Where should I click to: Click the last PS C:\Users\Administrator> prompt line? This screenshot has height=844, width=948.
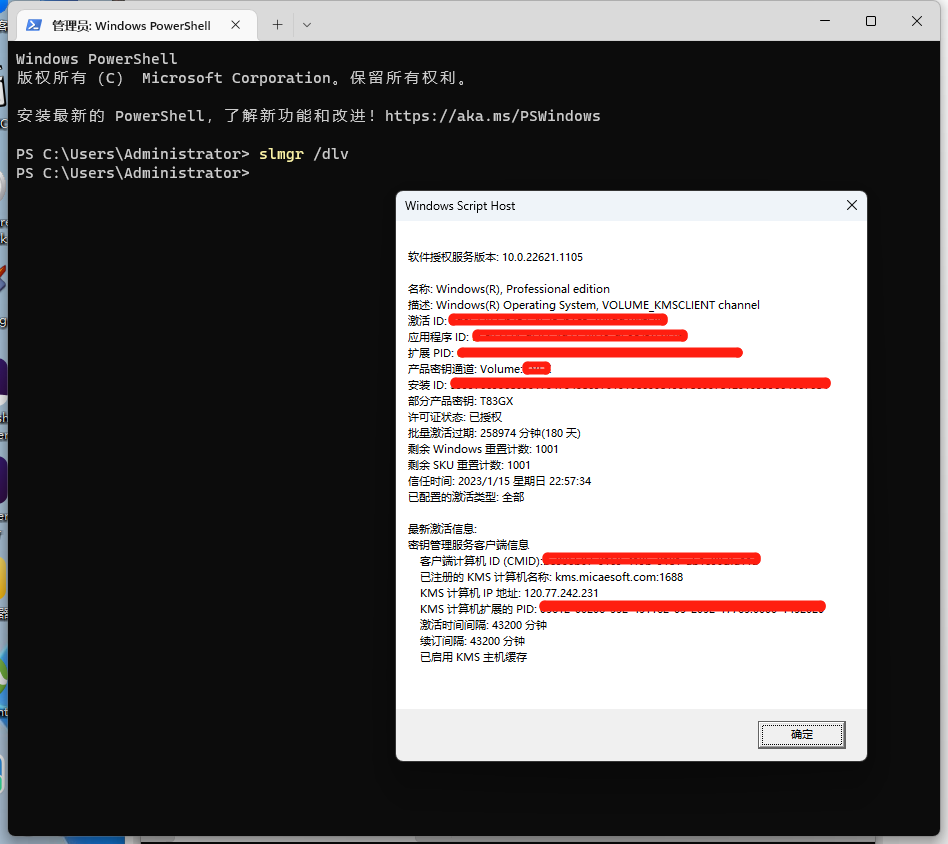(132, 174)
